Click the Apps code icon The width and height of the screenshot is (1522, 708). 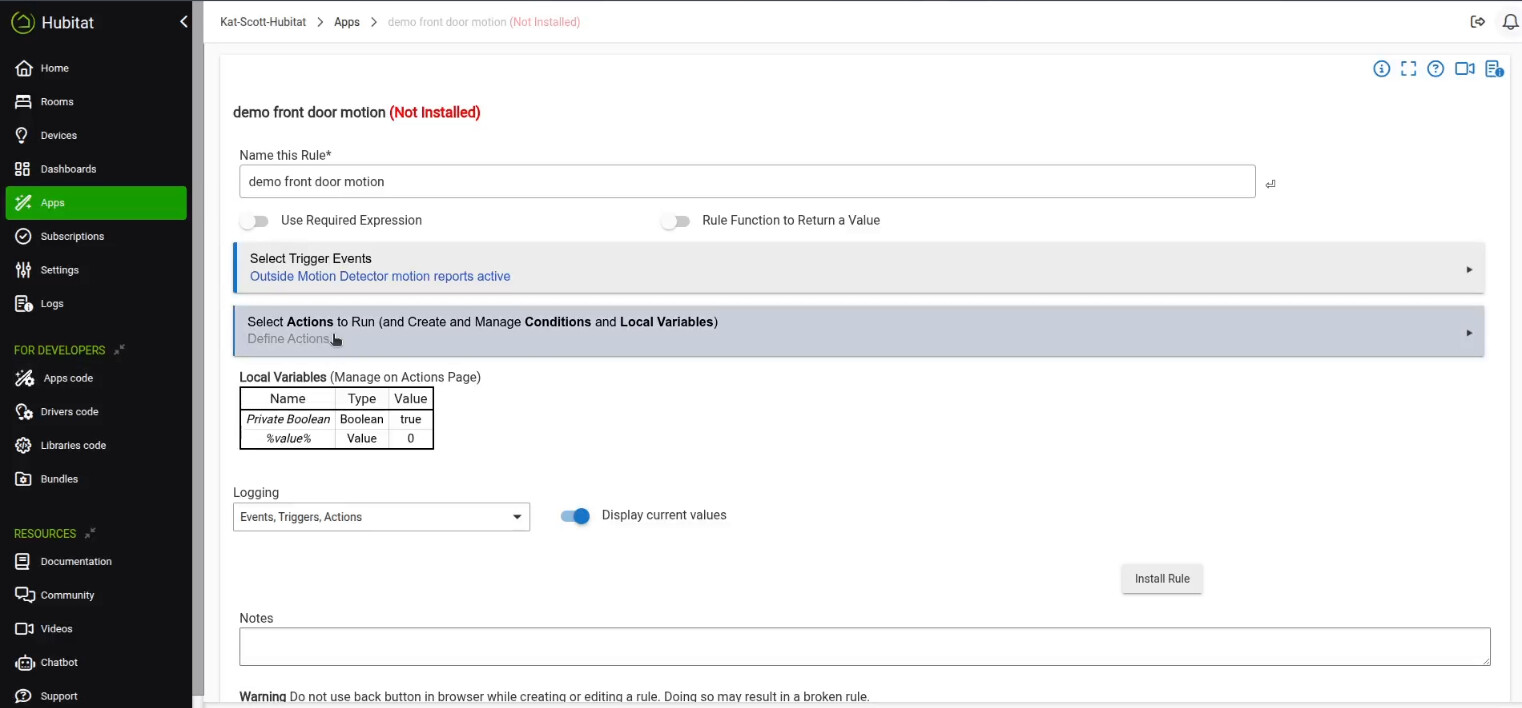tap(23, 378)
